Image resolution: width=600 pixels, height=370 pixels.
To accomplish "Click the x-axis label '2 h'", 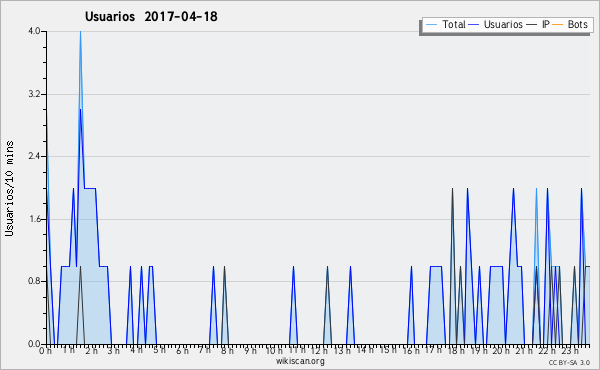I will pos(91,351).
